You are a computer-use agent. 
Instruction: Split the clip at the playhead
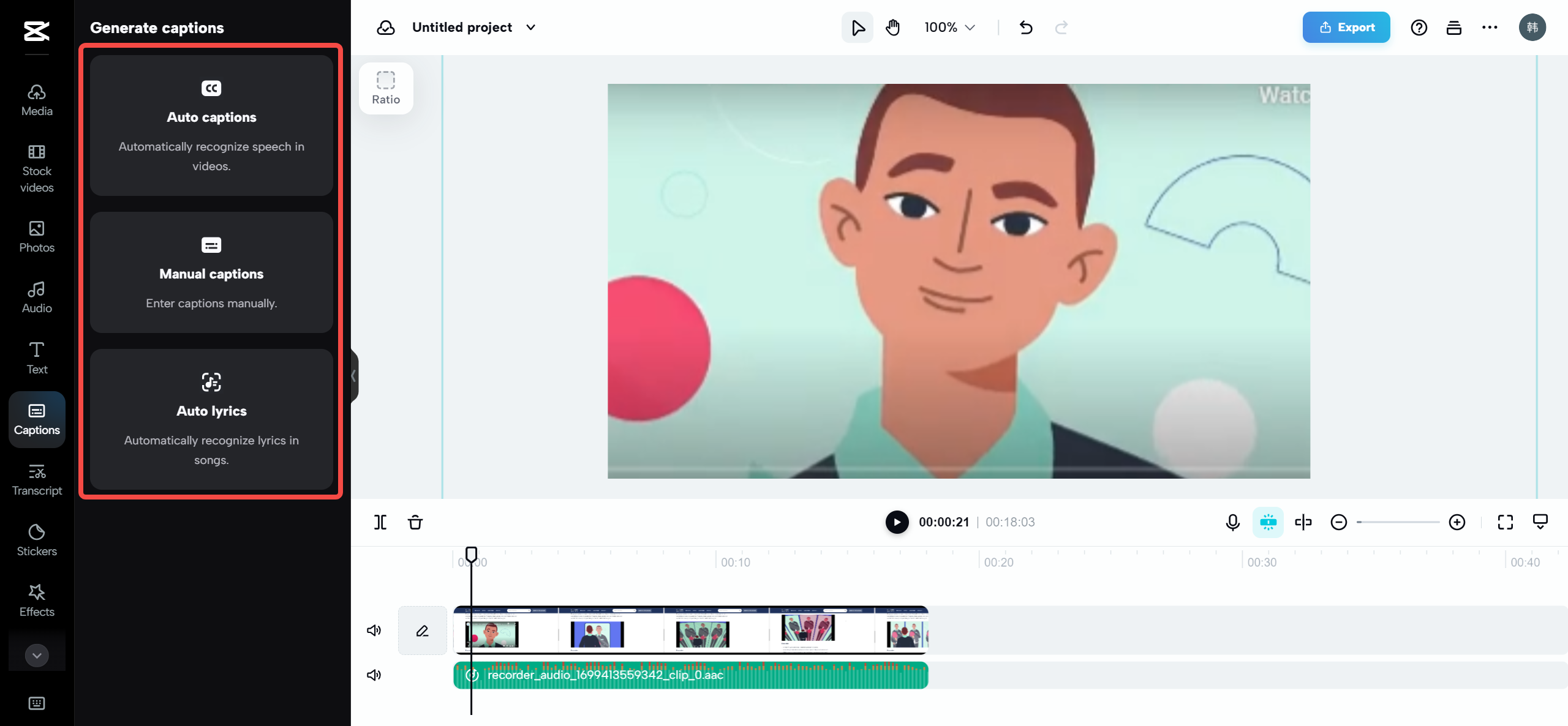380,522
